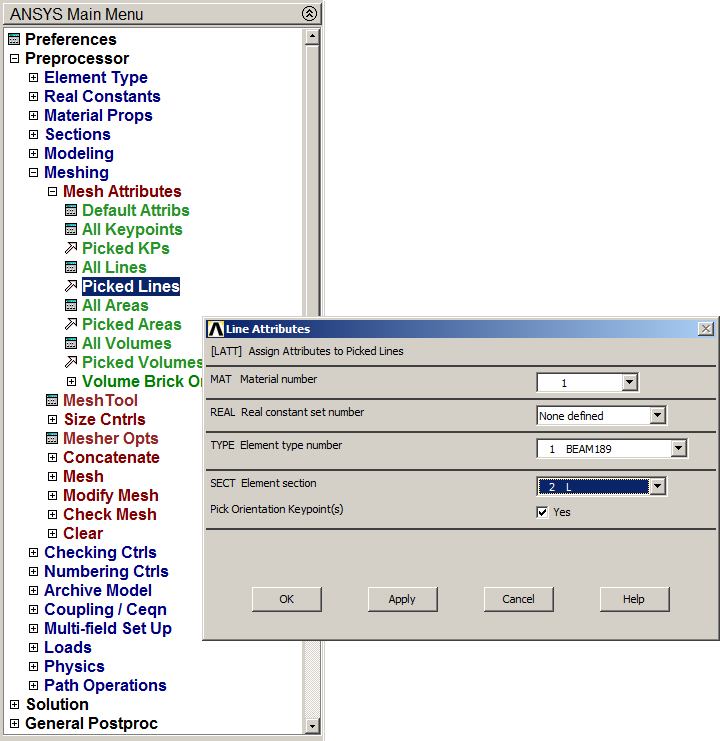Screen dimensions: 720x741
Task: Click the Preferences dialog icon
Action: click(14, 40)
